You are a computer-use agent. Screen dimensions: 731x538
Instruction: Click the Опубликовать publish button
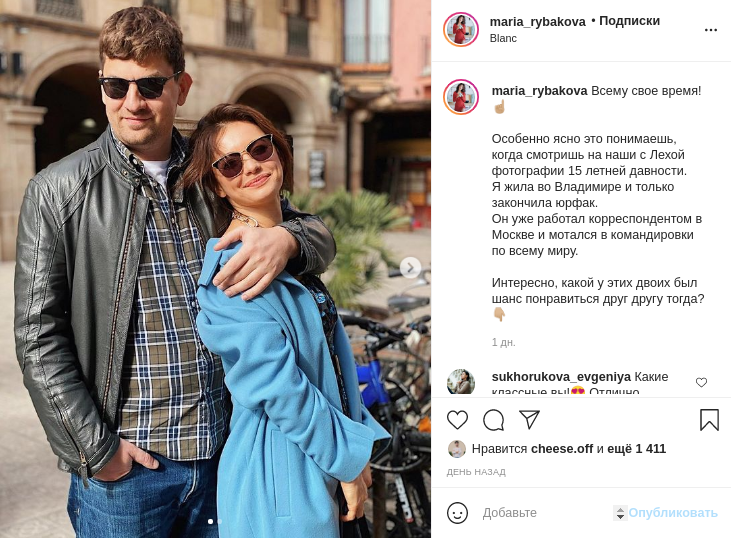click(673, 513)
